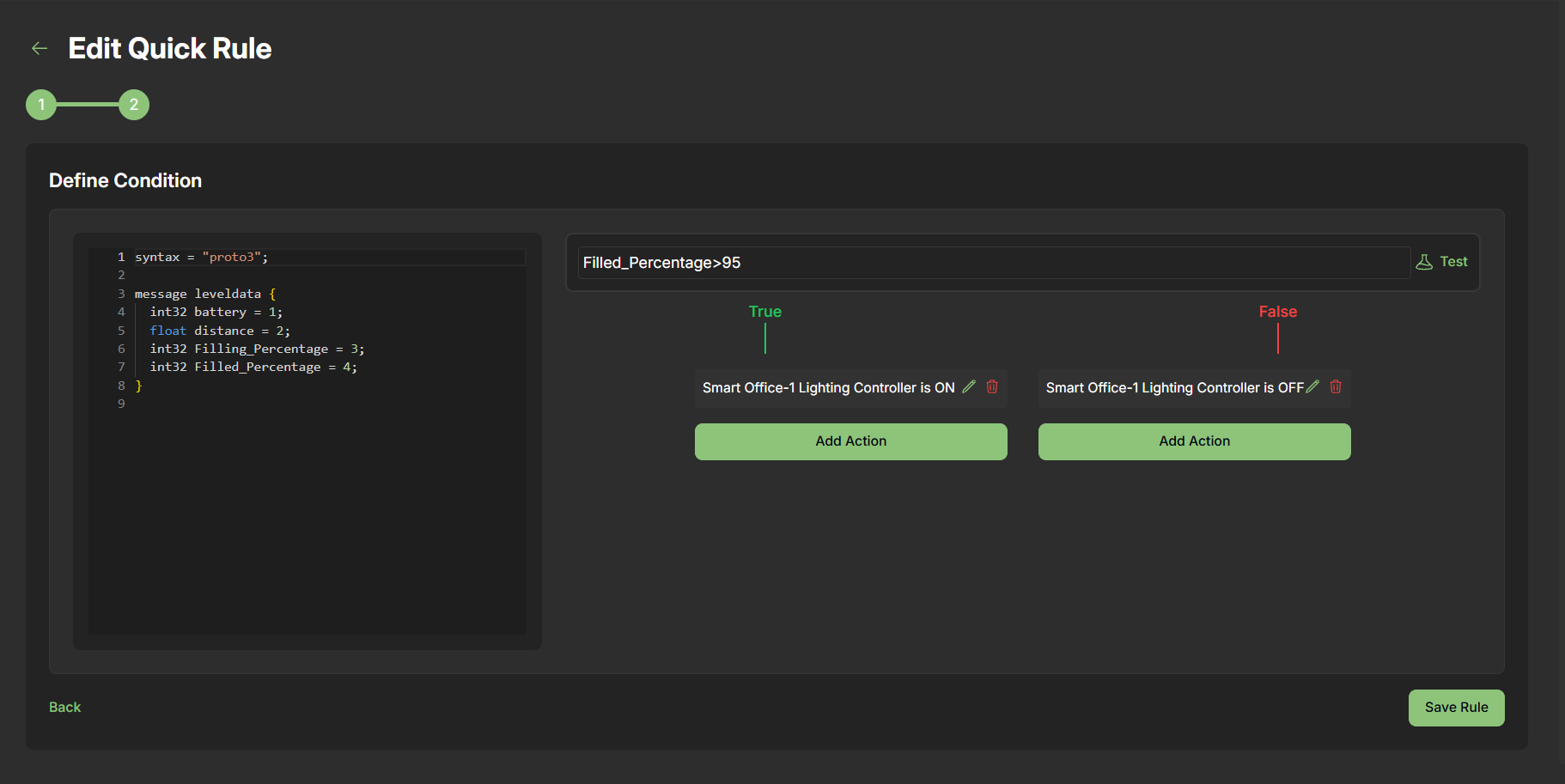Edit the True action using the pencil icon
This screenshot has height=784, width=1565.
pos(969,386)
